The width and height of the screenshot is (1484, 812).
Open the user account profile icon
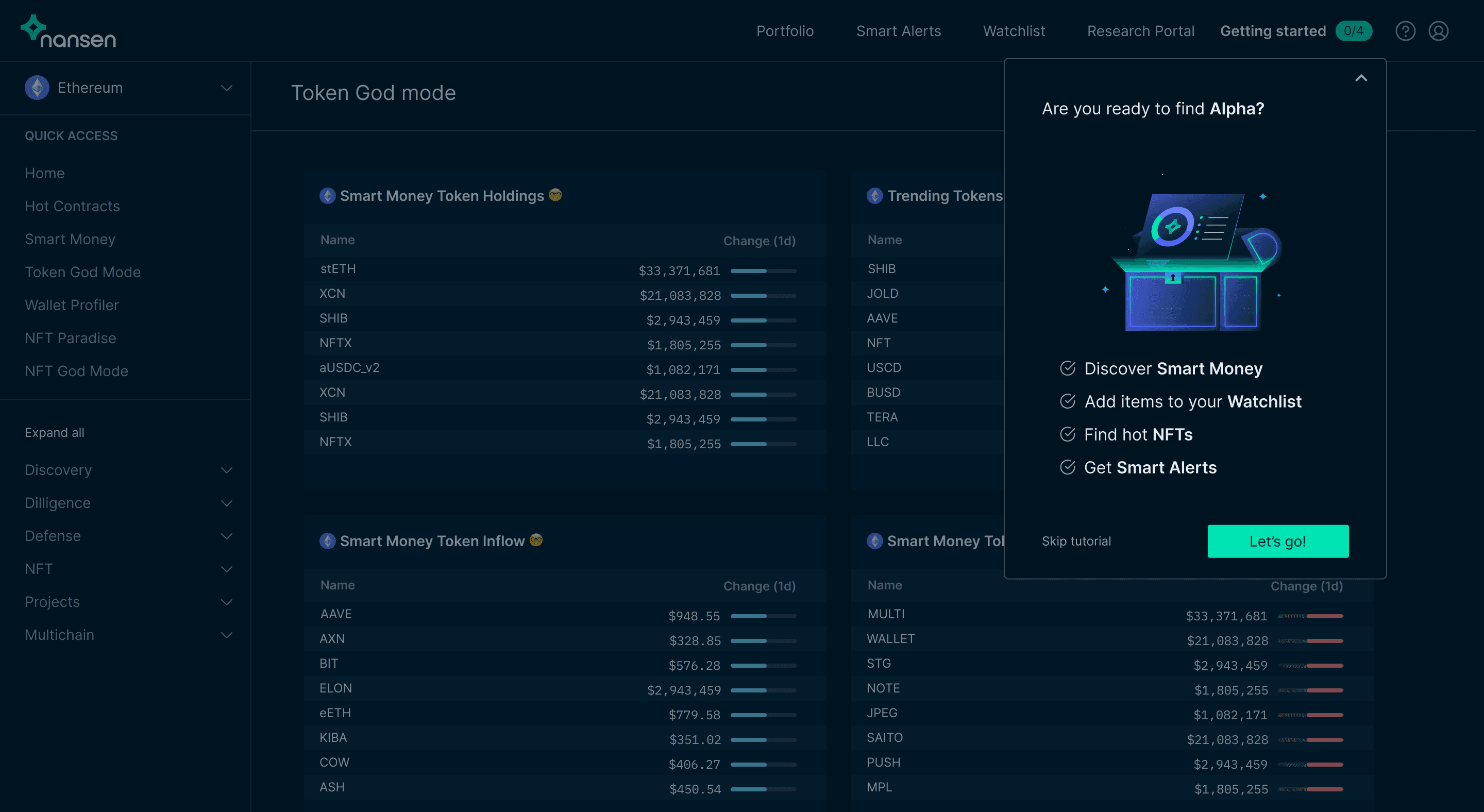pyautogui.click(x=1439, y=31)
